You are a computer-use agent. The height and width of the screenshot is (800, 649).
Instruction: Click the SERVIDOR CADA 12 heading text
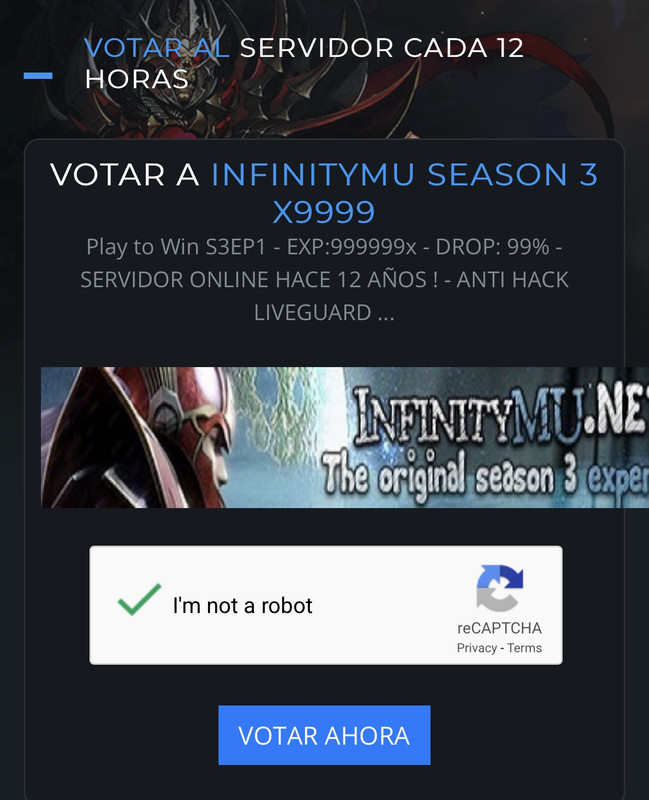point(382,48)
